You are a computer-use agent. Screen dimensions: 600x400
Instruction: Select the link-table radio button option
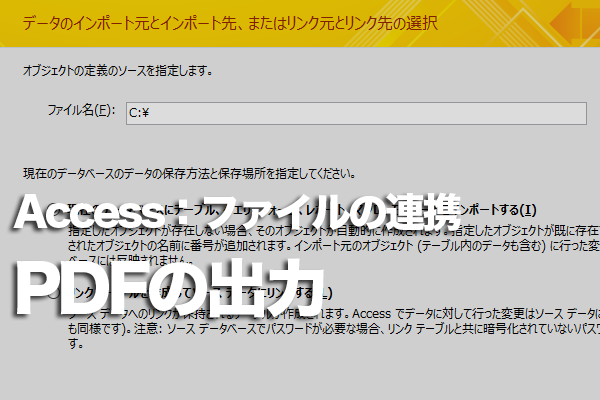[x=55, y=294]
